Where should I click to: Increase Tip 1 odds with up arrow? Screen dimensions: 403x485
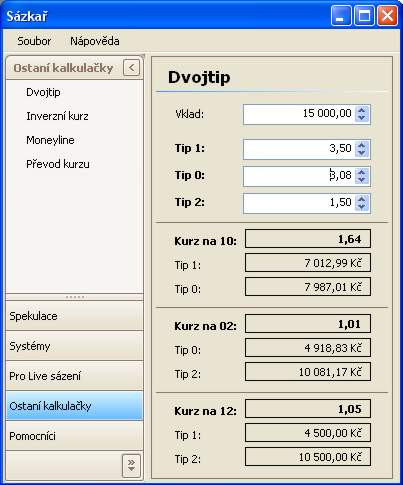click(x=362, y=145)
